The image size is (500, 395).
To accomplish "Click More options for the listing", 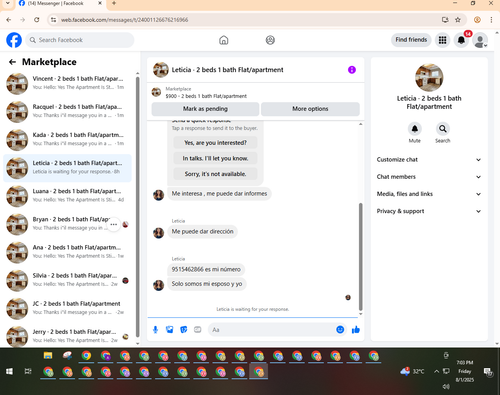I will [x=310, y=109].
